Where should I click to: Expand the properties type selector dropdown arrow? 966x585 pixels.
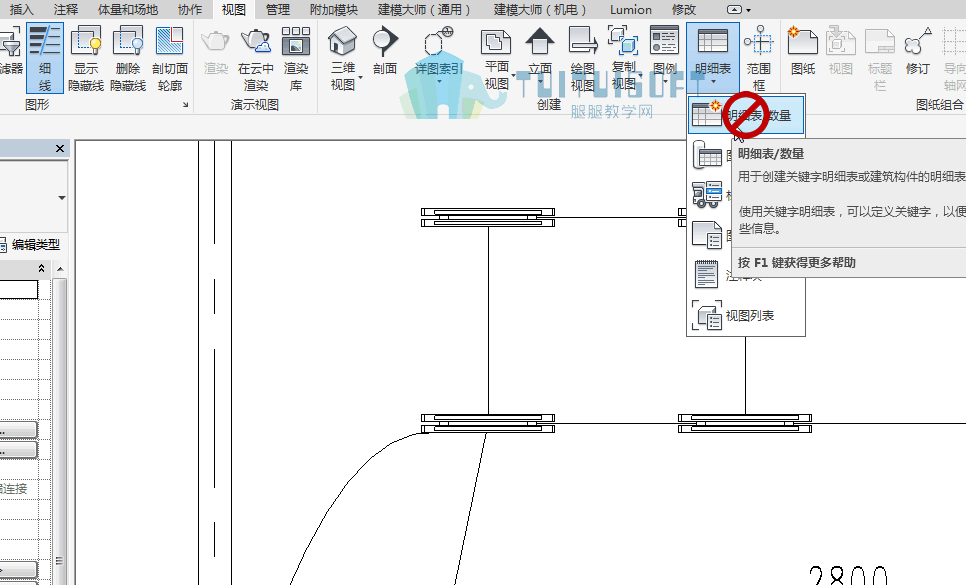click(x=62, y=198)
